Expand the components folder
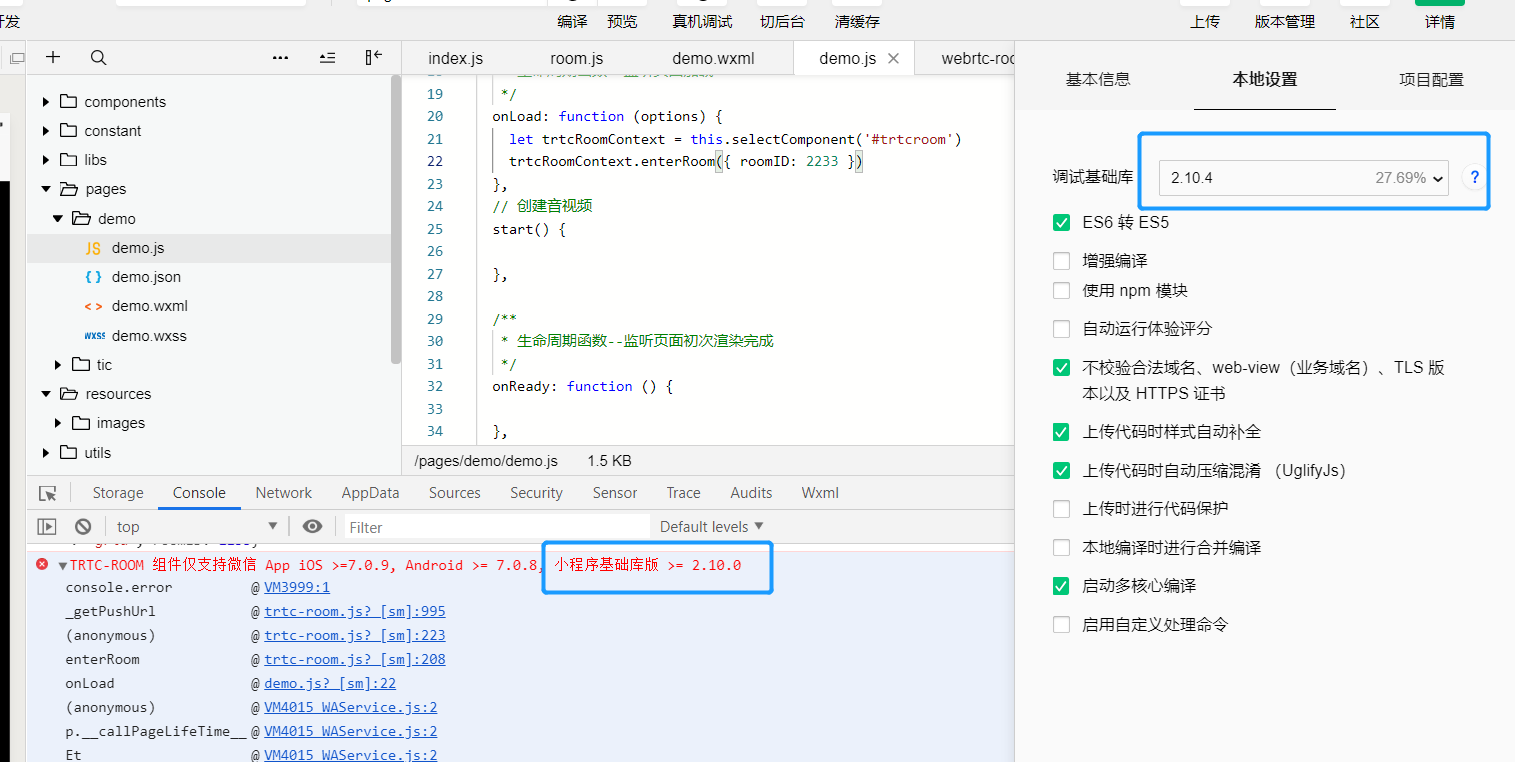 click(x=112, y=102)
